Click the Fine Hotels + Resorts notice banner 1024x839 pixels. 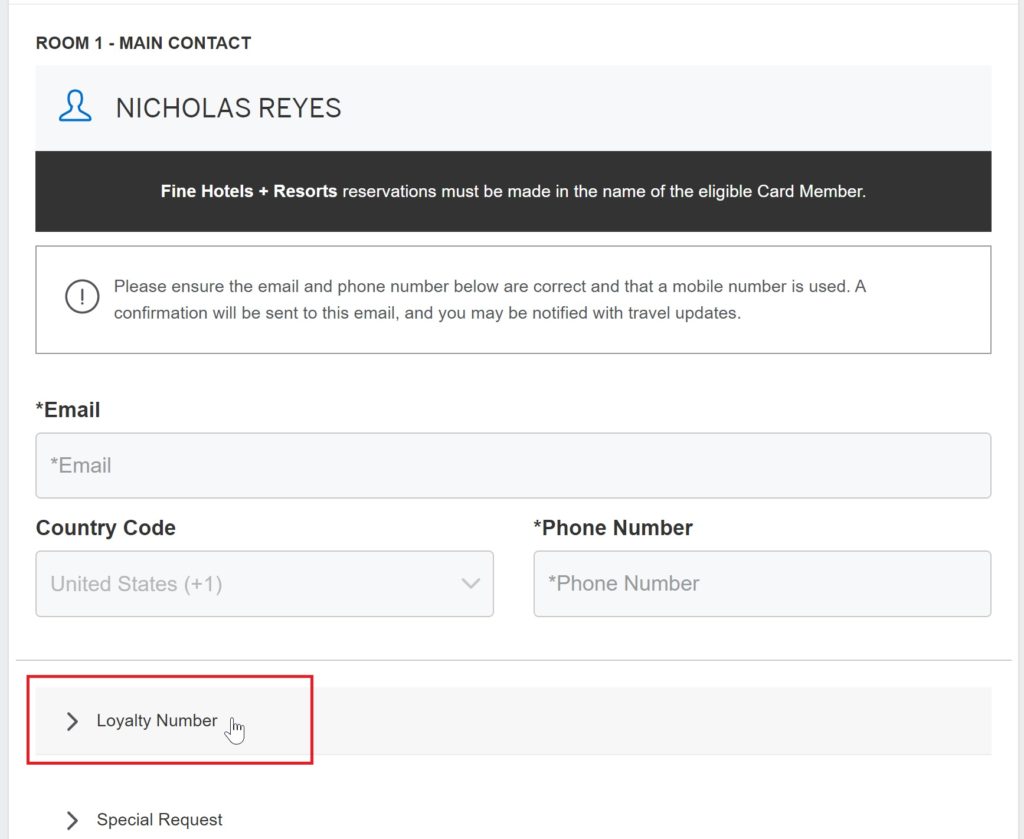point(512,191)
